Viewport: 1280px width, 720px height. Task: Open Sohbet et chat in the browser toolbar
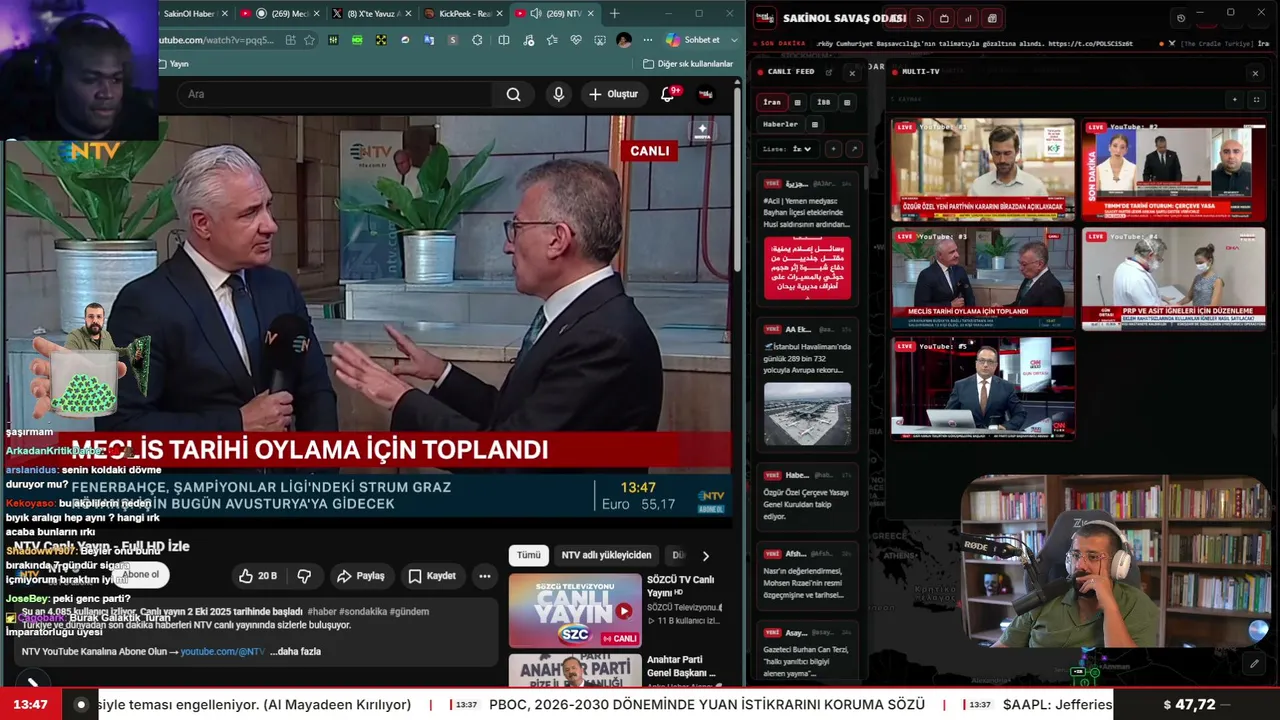[x=692, y=40]
